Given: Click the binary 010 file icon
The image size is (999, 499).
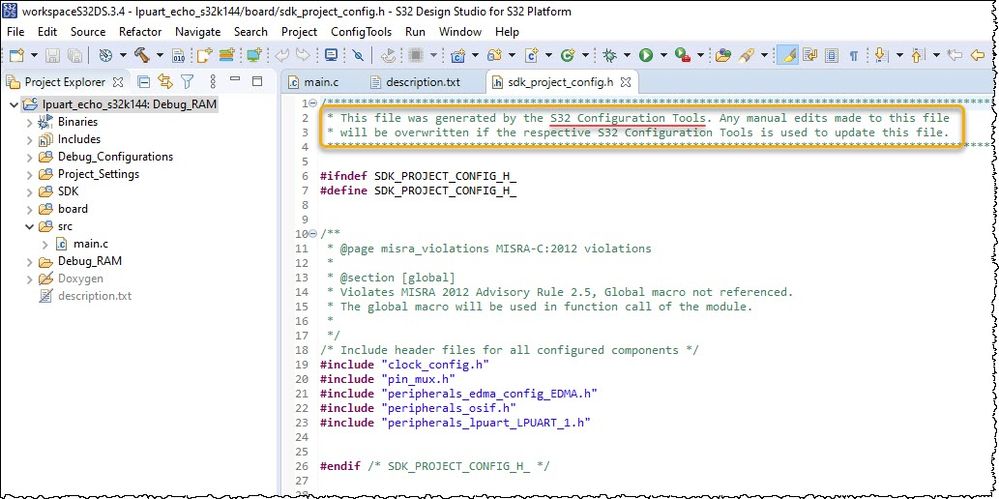Looking at the screenshot, I should coord(178,55).
